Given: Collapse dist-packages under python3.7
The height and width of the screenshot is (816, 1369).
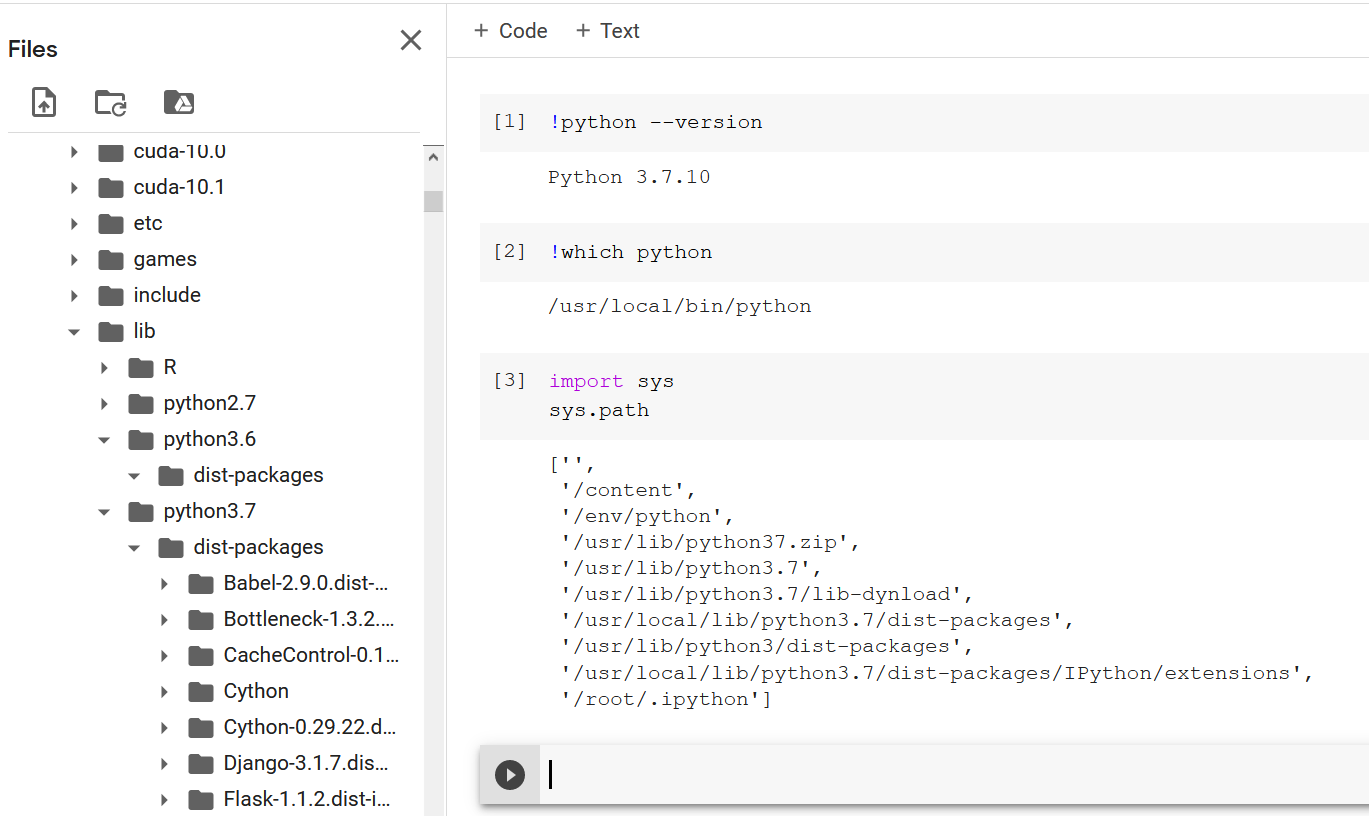Looking at the screenshot, I should click(x=134, y=547).
